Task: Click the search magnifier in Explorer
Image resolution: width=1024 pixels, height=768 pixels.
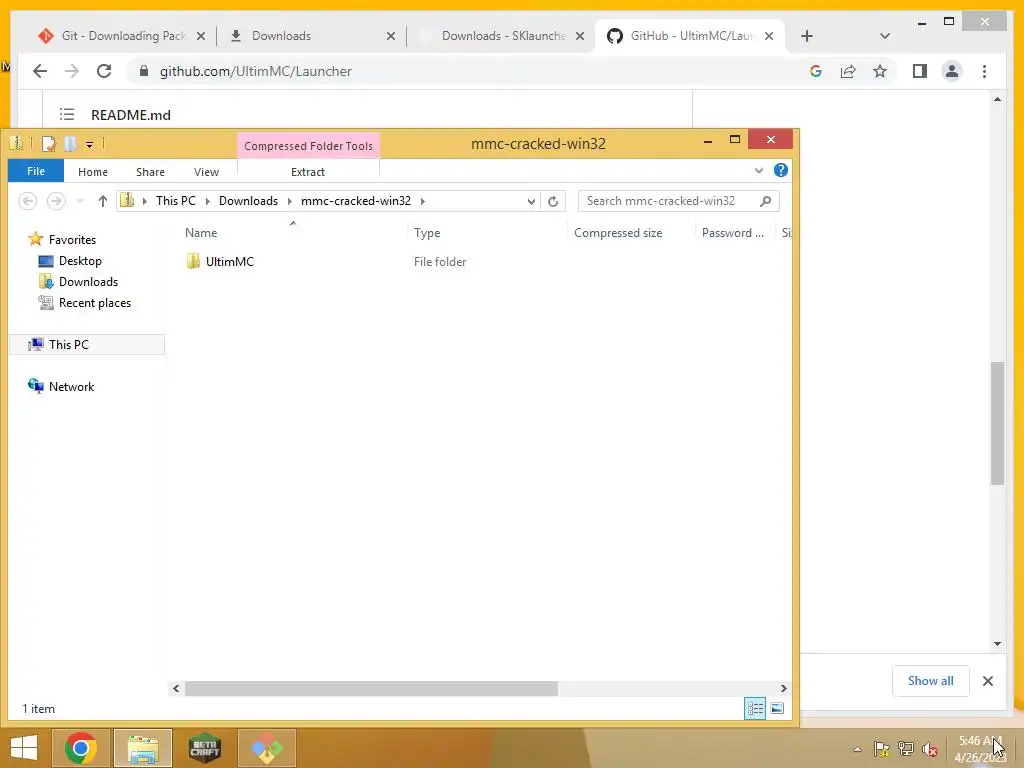Action: 765,201
